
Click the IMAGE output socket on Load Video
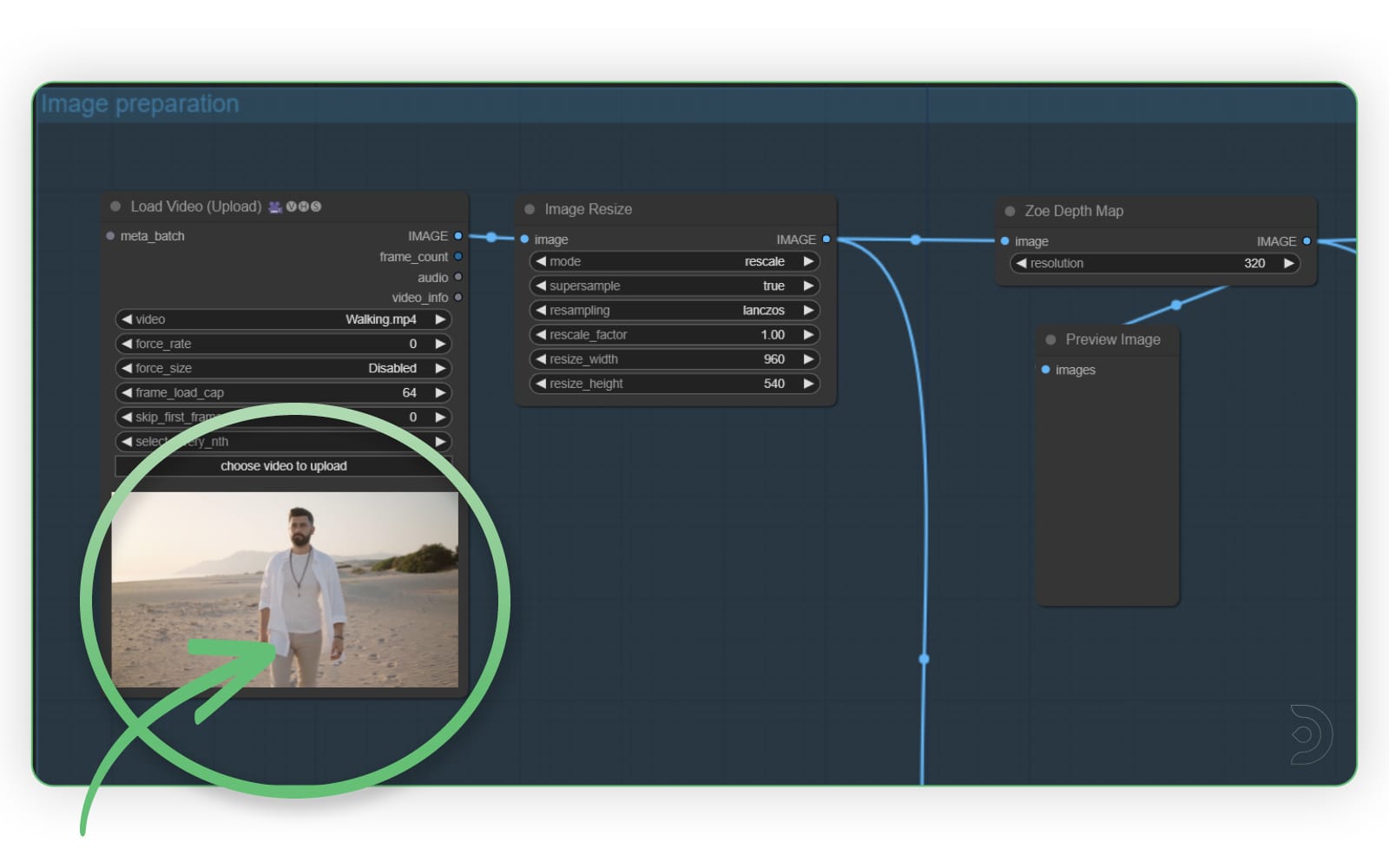458,235
